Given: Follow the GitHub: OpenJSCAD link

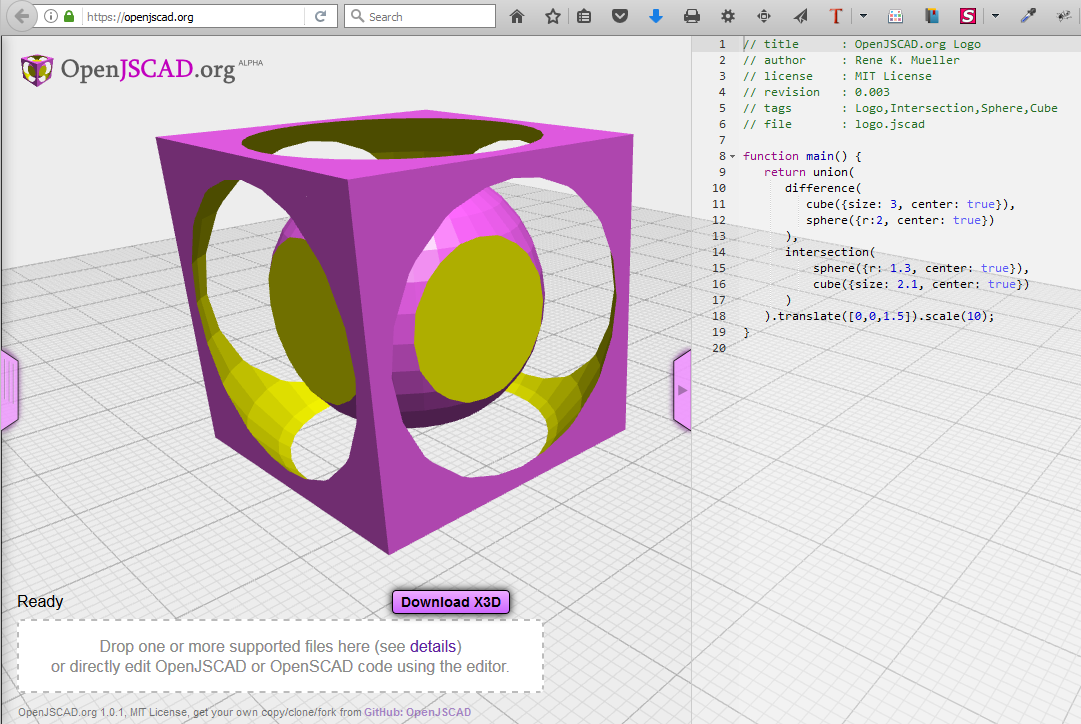Looking at the screenshot, I should coord(417,712).
